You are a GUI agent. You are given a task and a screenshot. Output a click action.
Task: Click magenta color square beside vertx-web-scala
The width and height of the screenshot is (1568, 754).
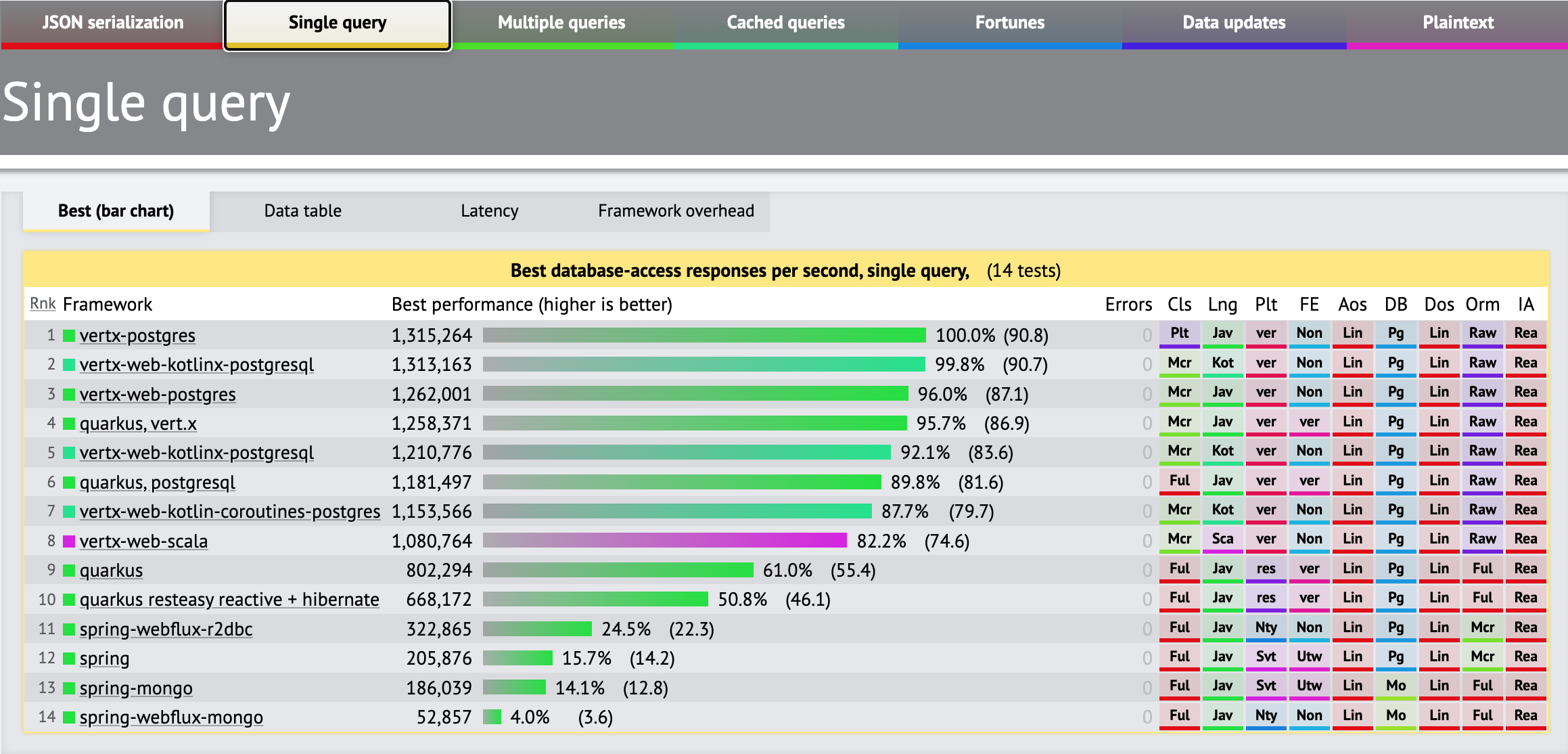click(x=68, y=541)
